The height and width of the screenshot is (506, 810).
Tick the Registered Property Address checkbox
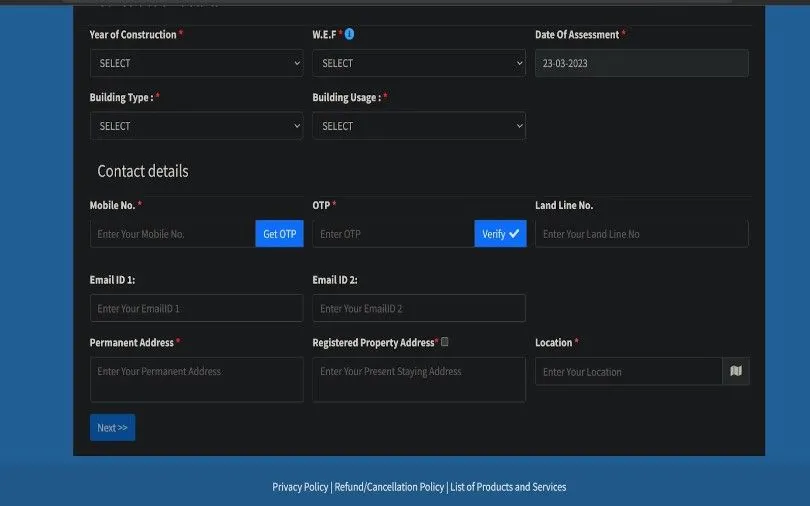[x=445, y=342]
